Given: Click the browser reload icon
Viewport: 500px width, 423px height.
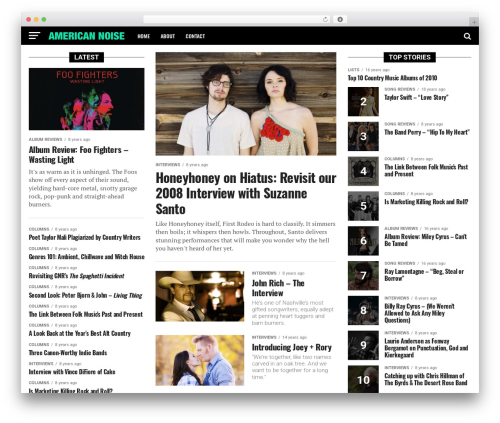Looking at the screenshot, I should point(325,20).
